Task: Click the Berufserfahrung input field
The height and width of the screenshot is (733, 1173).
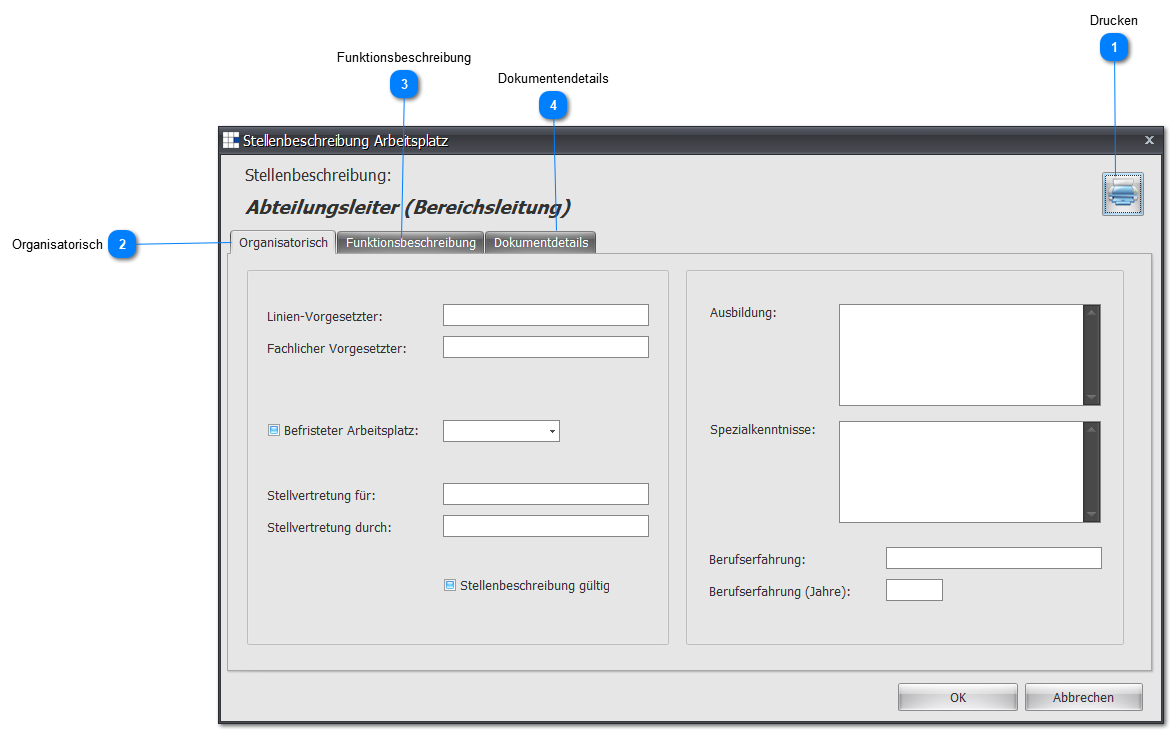Action: click(993, 558)
